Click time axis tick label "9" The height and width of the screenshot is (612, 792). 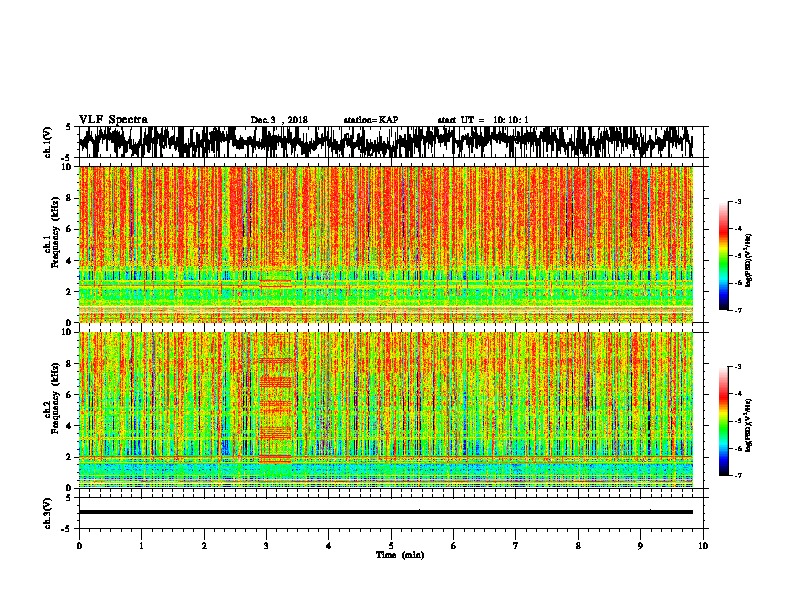click(640, 546)
